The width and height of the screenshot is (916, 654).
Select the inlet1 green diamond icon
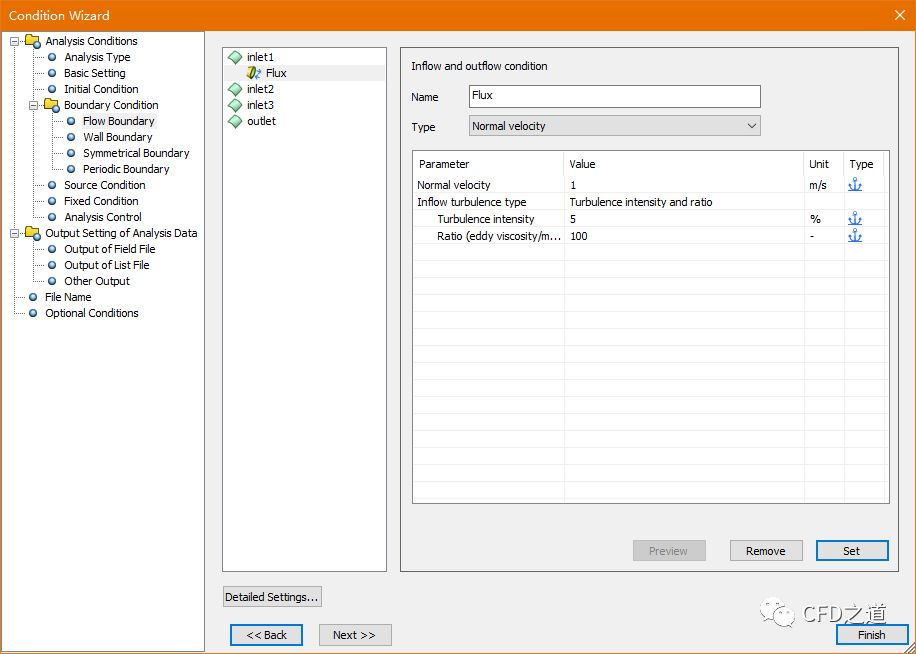pos(235,57)
